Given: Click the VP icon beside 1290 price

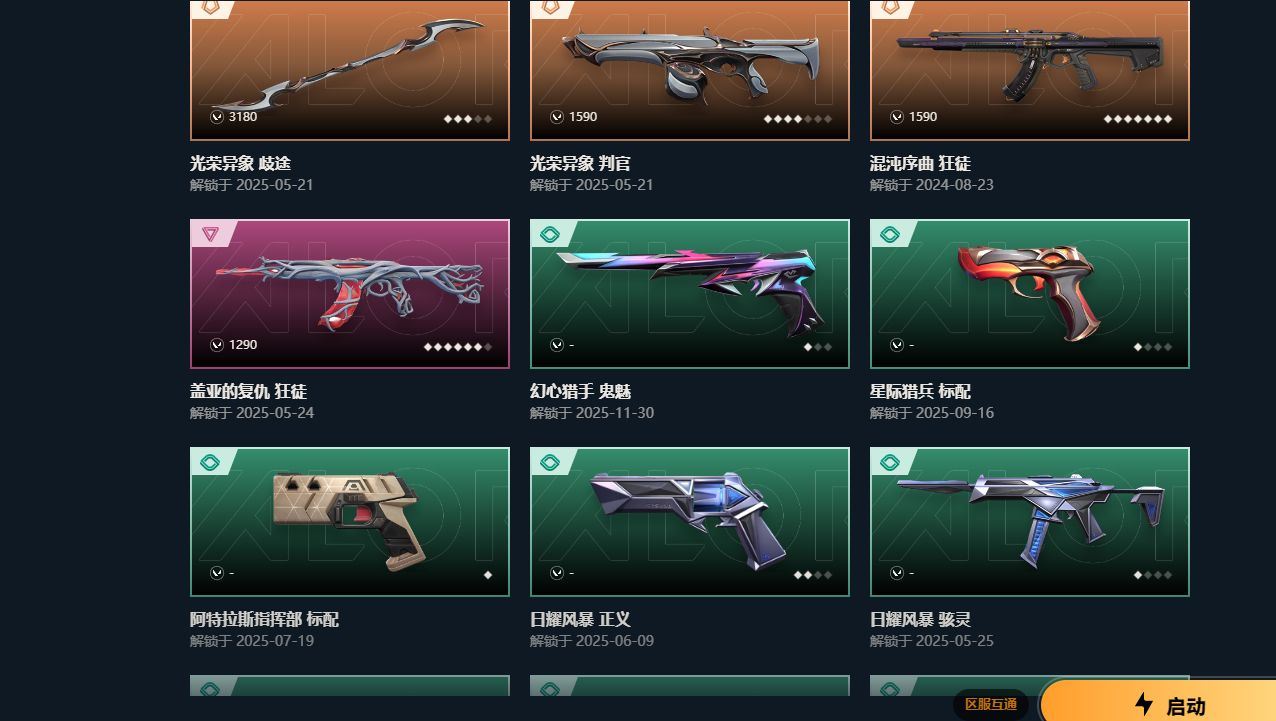Looking at the screenshot, I should tap(217, 345).
